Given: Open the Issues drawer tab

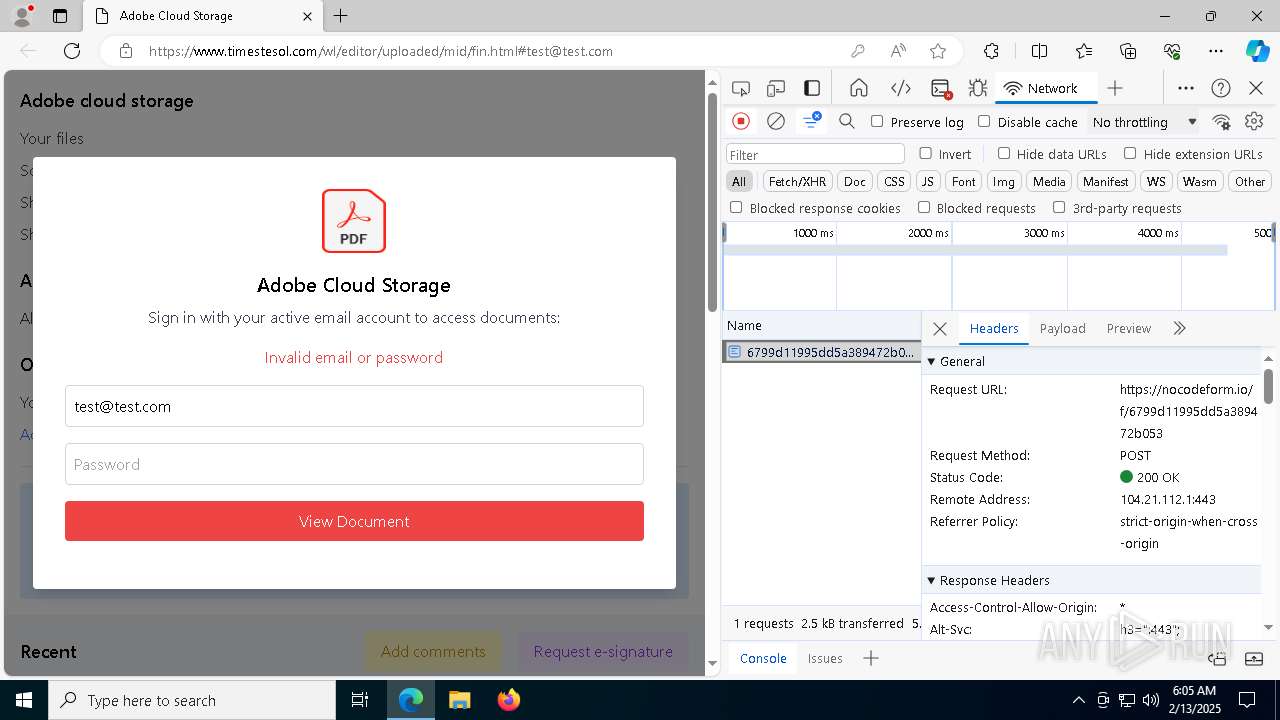Looking at the screenshot, I should [825, 658].
